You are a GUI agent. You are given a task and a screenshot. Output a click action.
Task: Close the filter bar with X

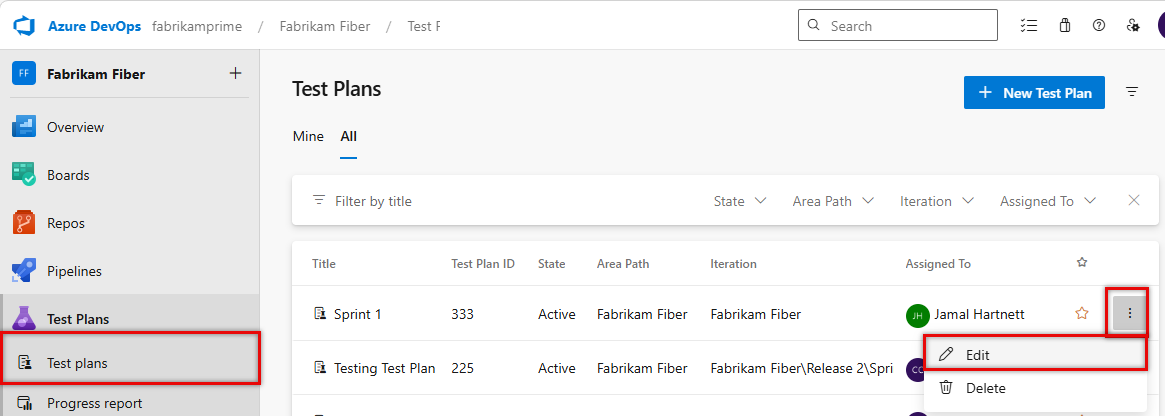1134,200
